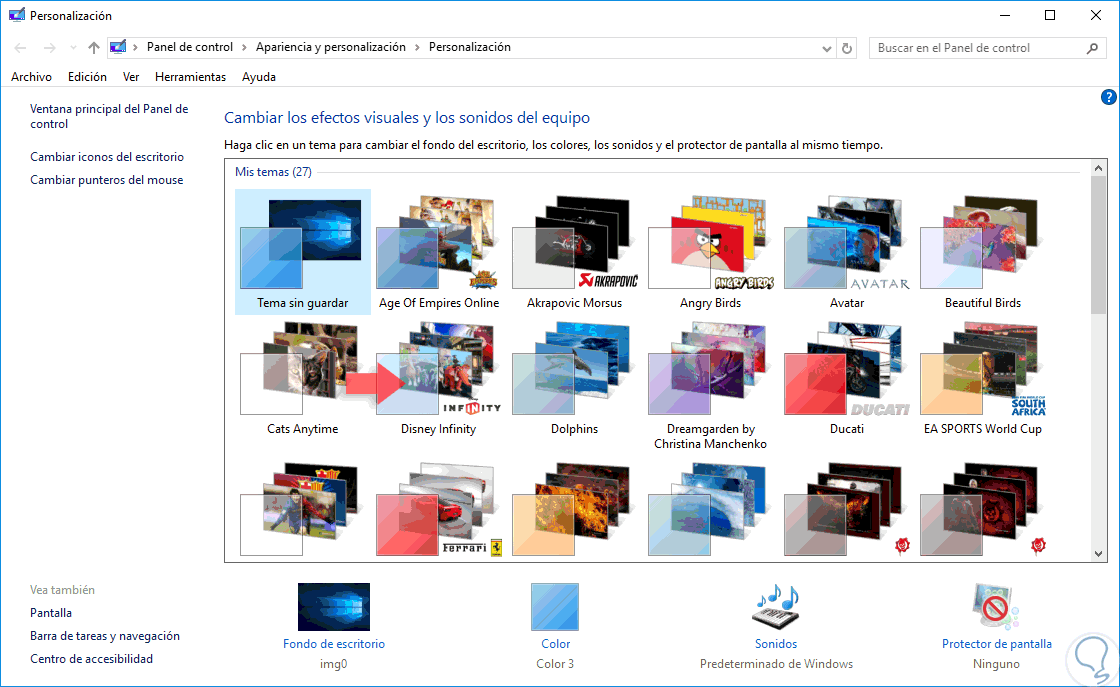Open the Fondo de escritorio settings
This screenshot has height=687, width=1120.
coord(334,606)
